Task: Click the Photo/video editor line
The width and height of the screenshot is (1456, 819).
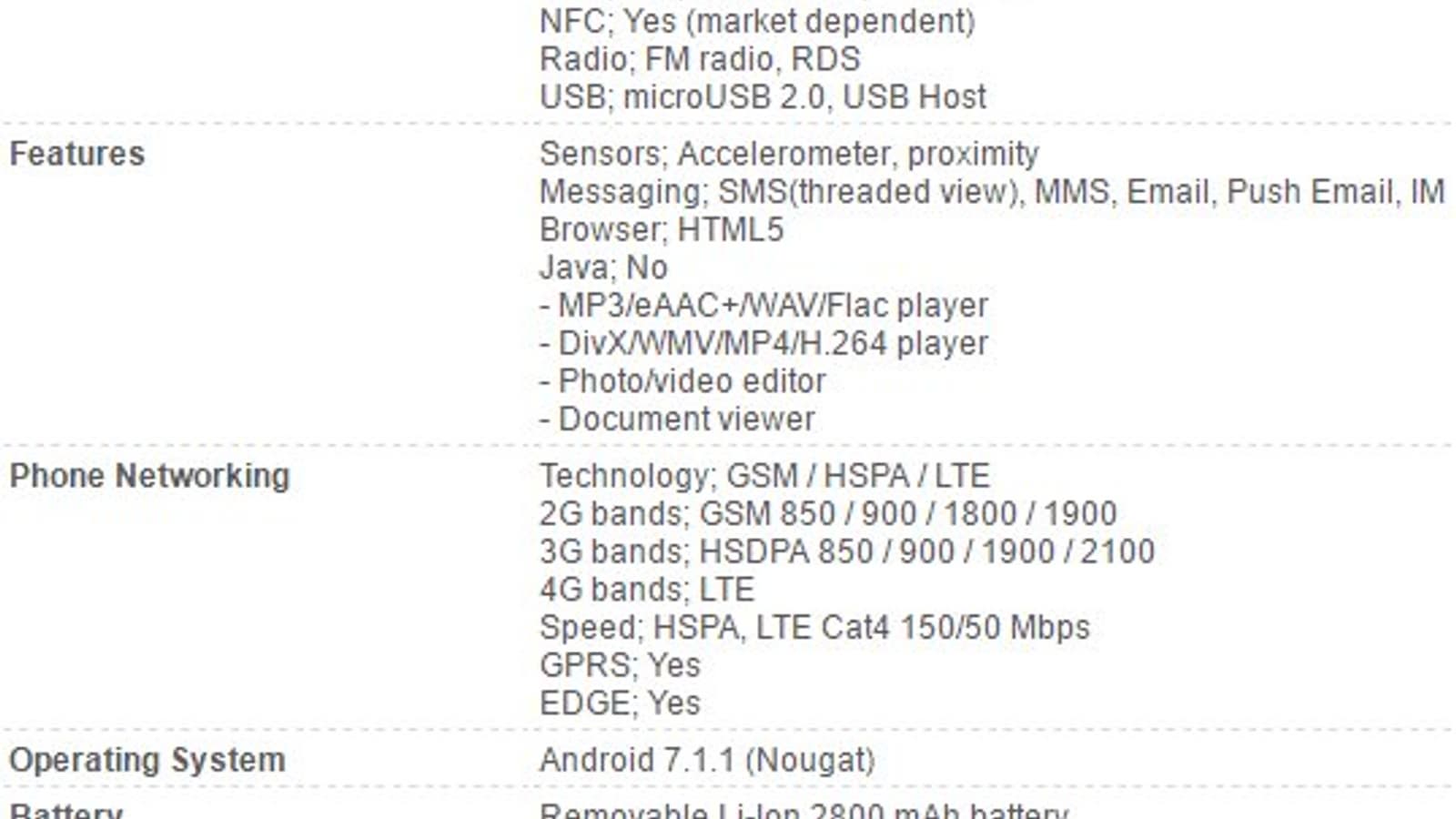Action: [682, 381]
